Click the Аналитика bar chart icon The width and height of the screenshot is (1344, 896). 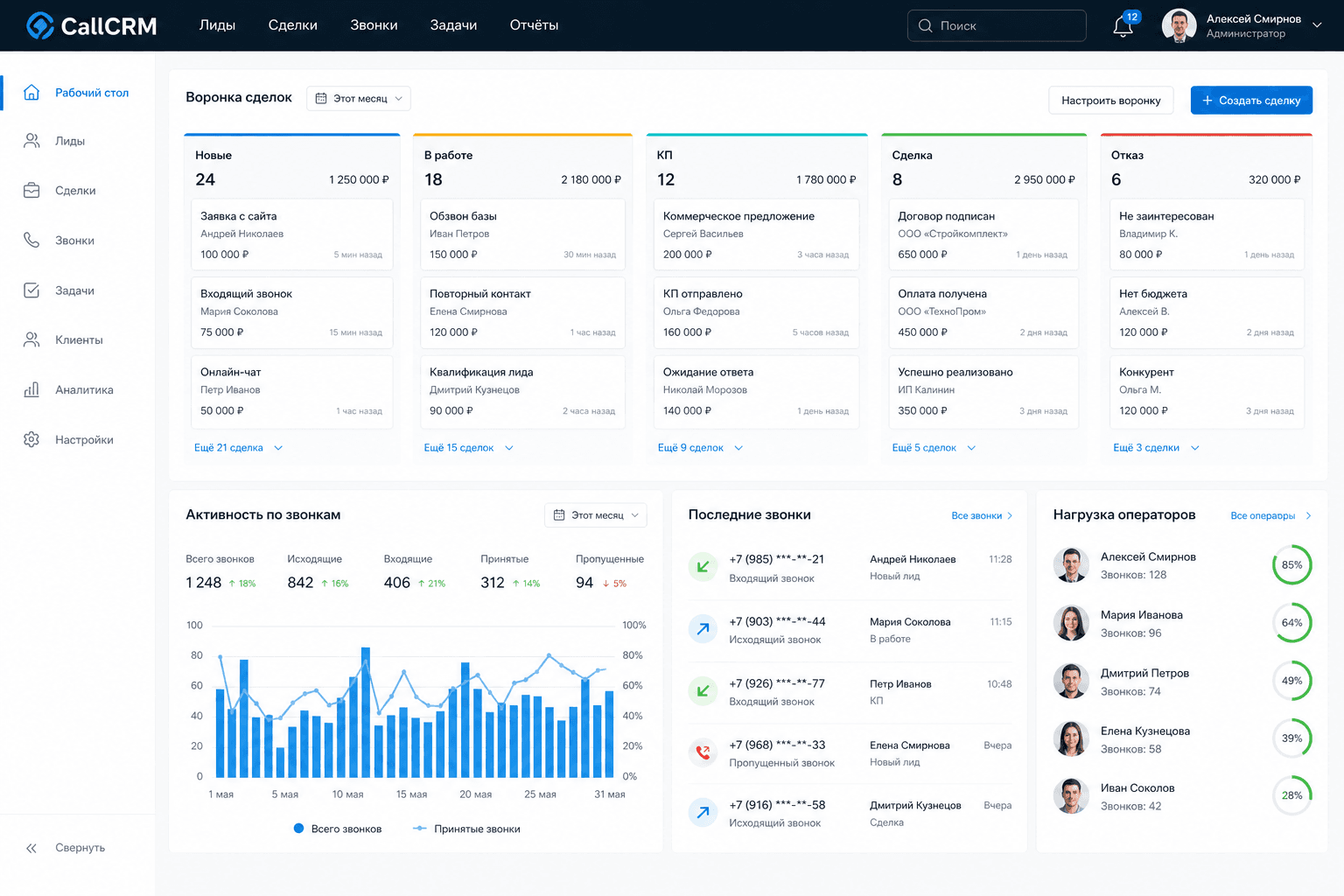coord(31,389)
